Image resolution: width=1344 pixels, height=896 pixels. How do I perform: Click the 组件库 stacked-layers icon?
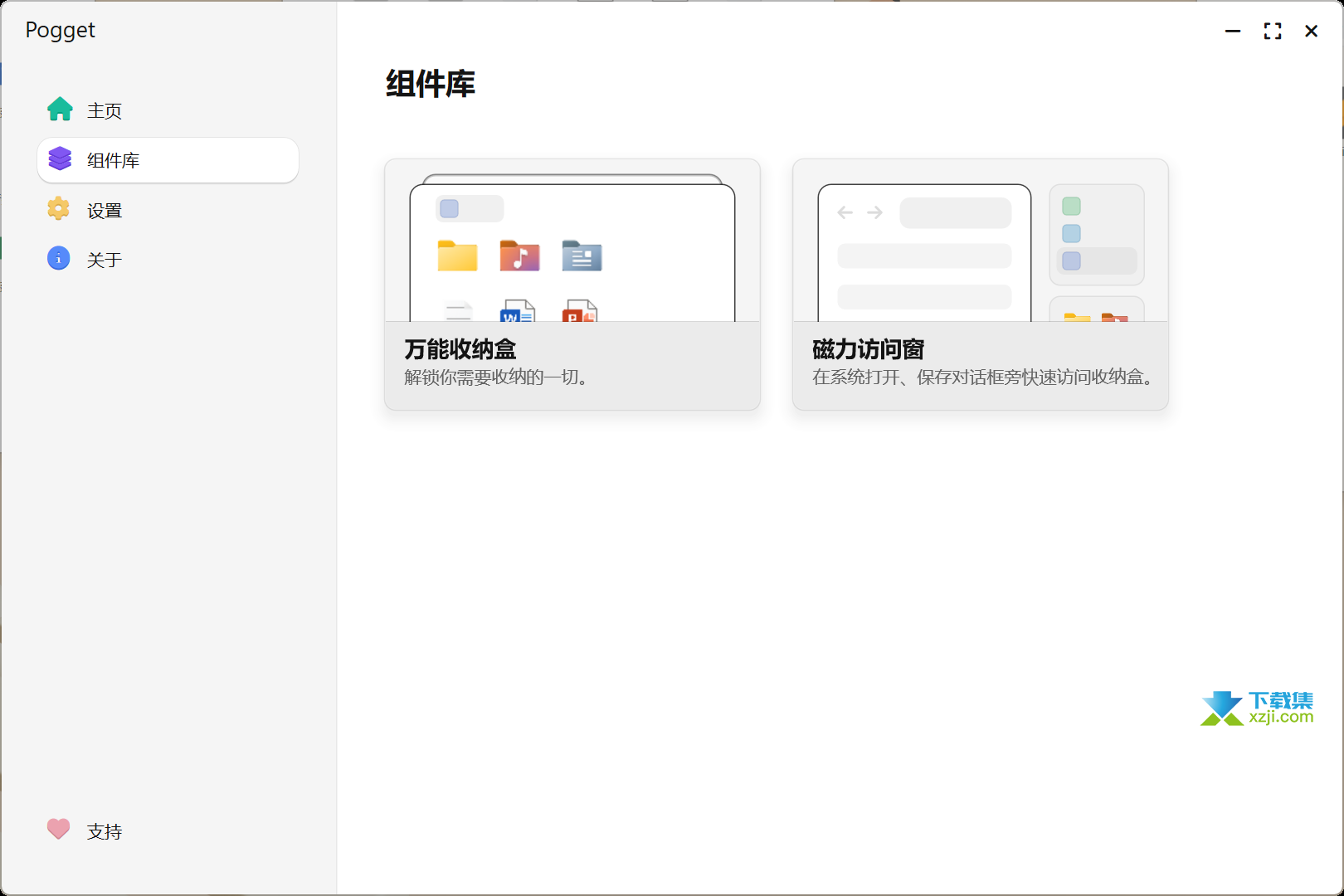click(59, 159)
